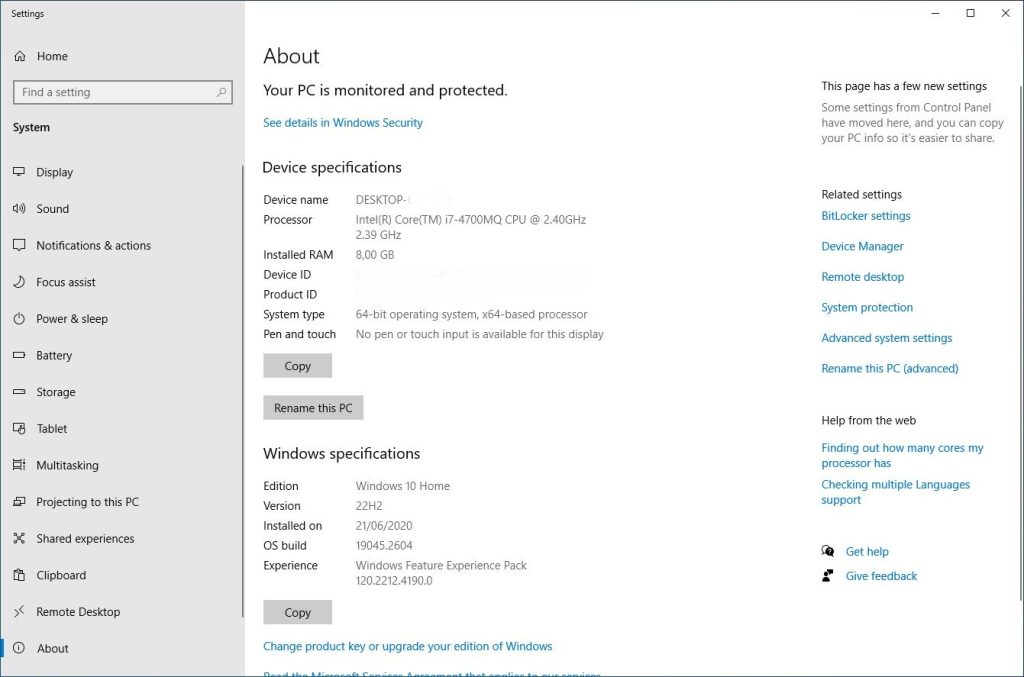Click the Get help chat icon
1024x677 pixels.
(827, 551)
